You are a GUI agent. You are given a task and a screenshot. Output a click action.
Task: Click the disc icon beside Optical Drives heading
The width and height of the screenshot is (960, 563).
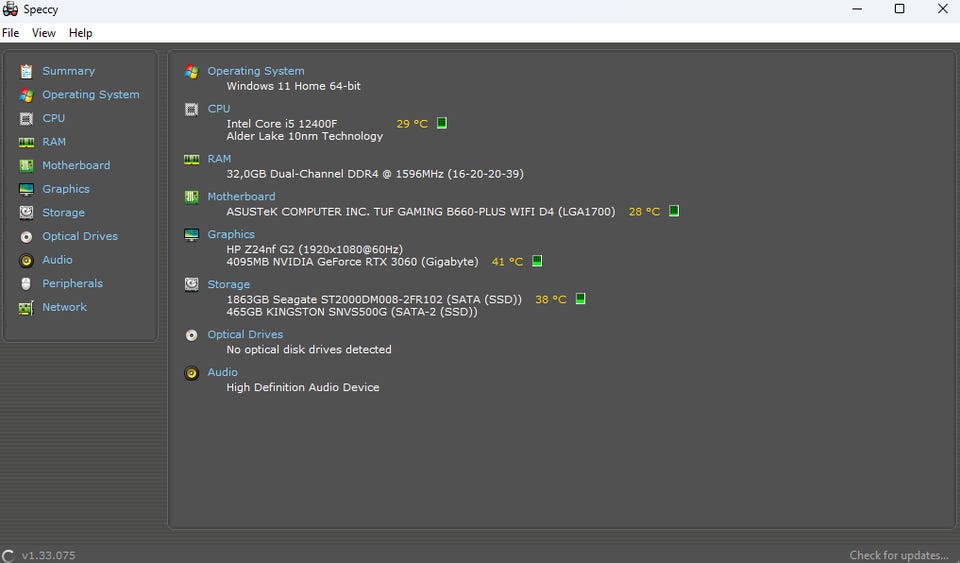click(192, 335)
